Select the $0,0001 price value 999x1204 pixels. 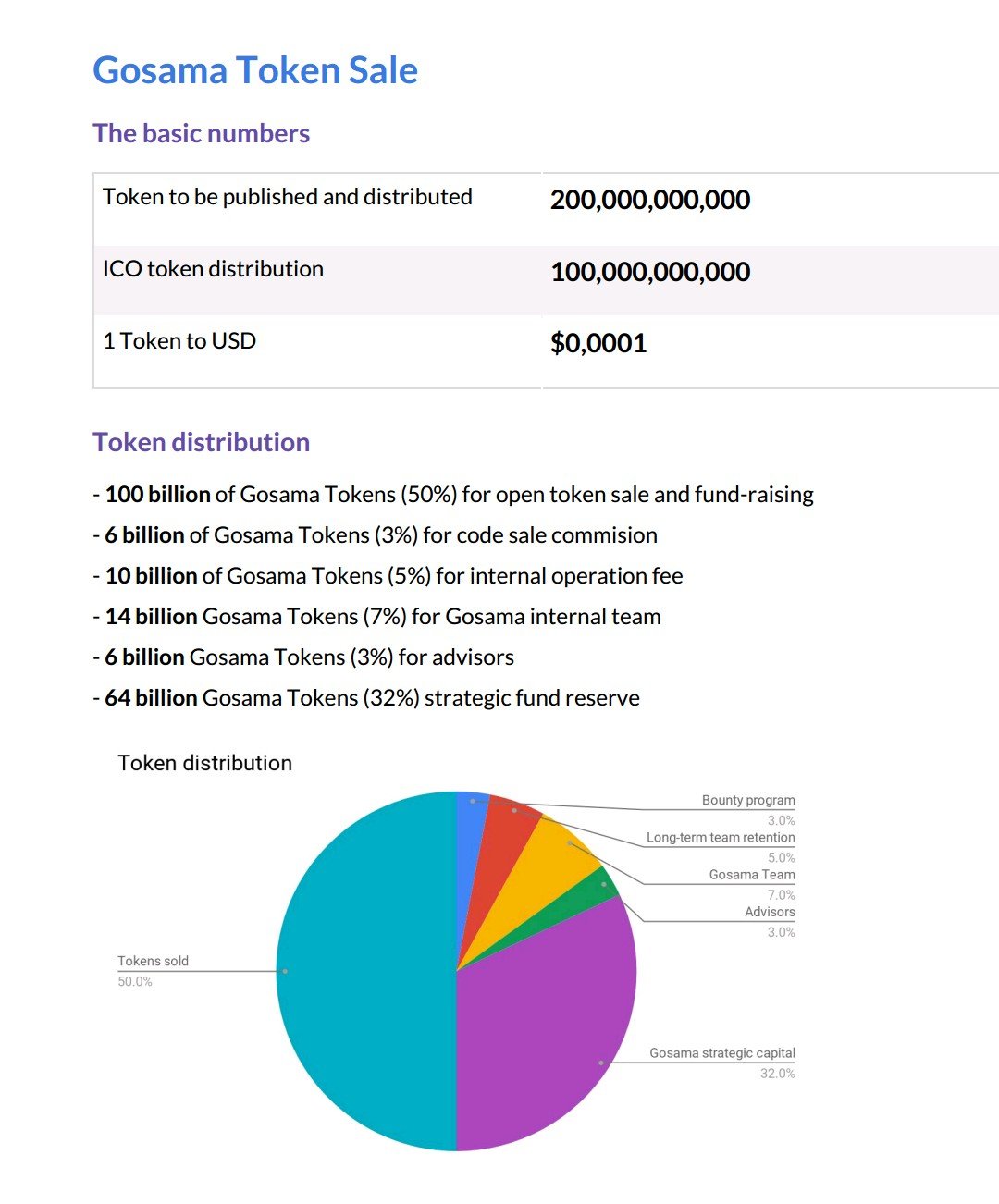[598, 343]
